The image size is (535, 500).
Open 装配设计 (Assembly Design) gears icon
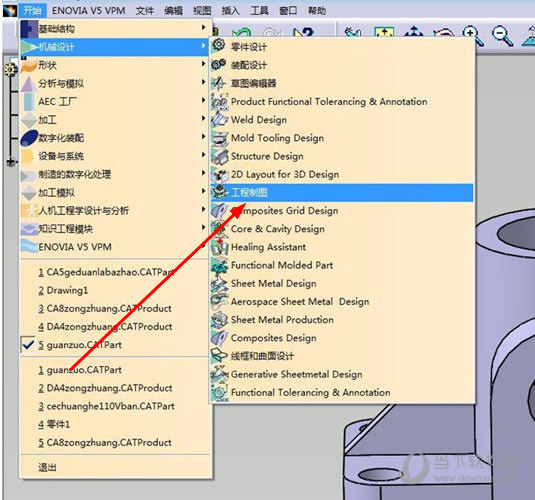(x=219, y=64)
